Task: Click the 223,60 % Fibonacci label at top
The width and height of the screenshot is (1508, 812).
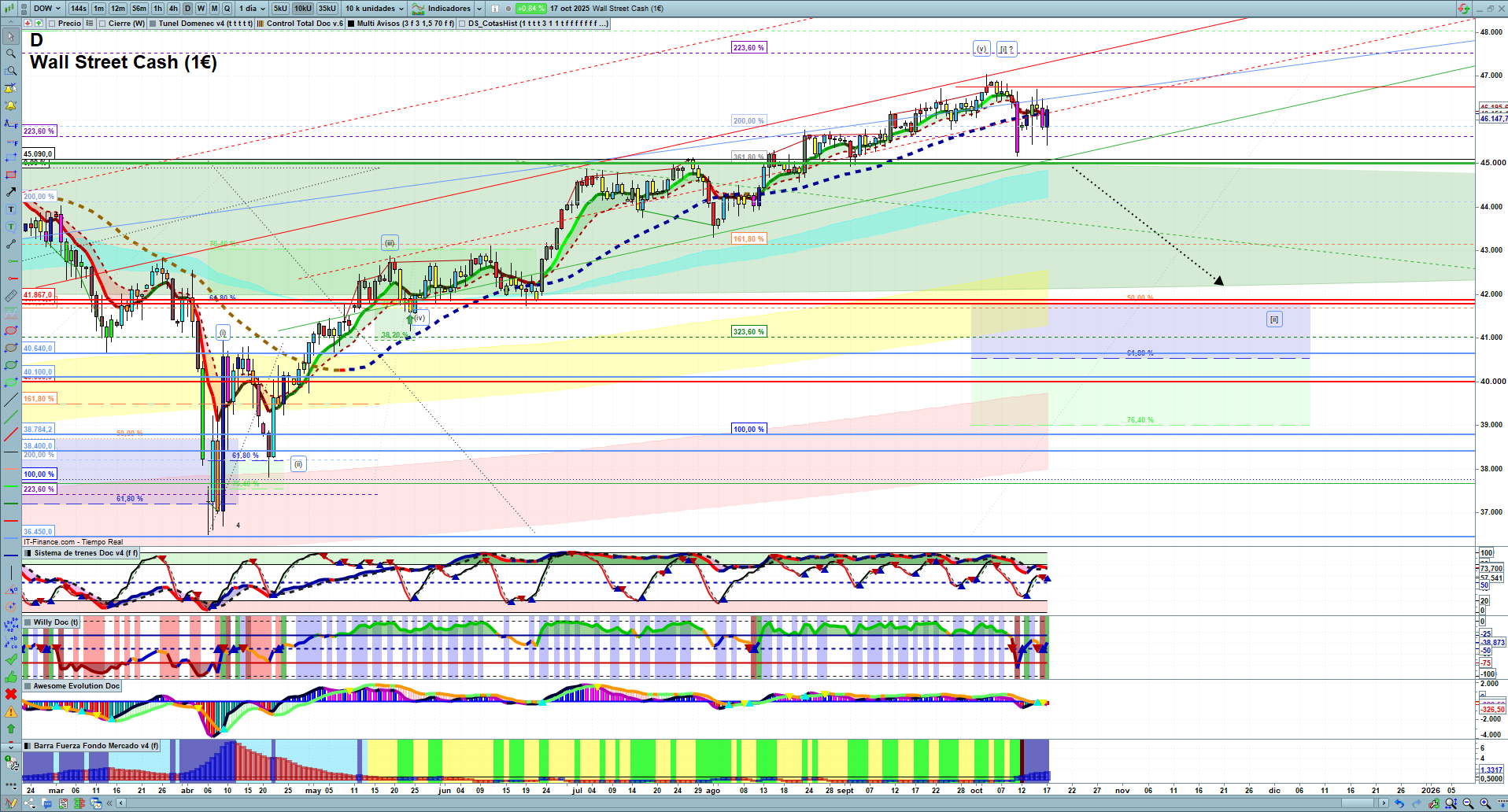Action: tap(748, 48)
